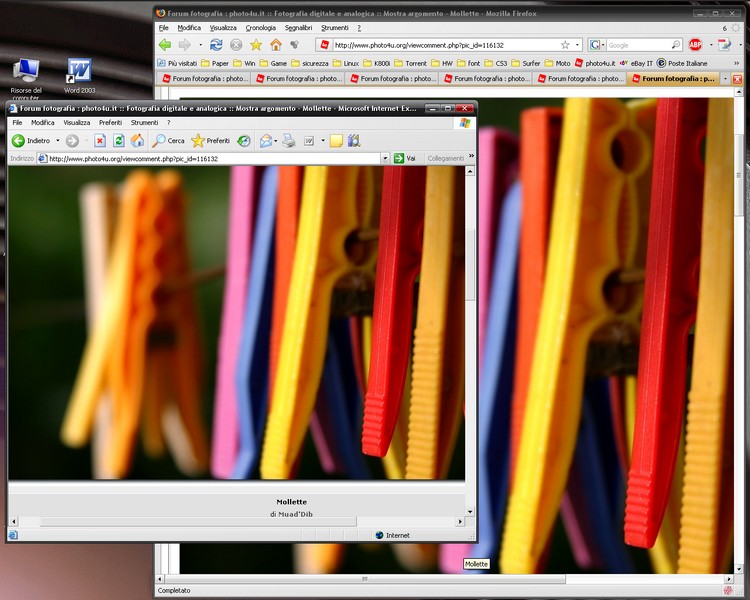Click the yellow bookmarks star in Firefox toolbar
Viewport: 750px width, 600px height.
[x=256, y=45]
